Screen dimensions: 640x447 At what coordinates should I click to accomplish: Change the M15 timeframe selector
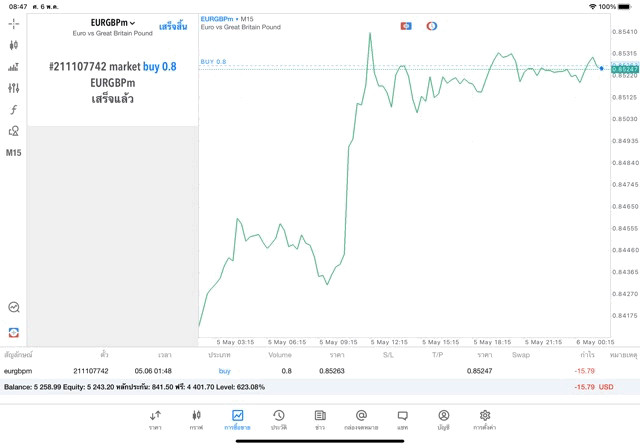[13, 153]
